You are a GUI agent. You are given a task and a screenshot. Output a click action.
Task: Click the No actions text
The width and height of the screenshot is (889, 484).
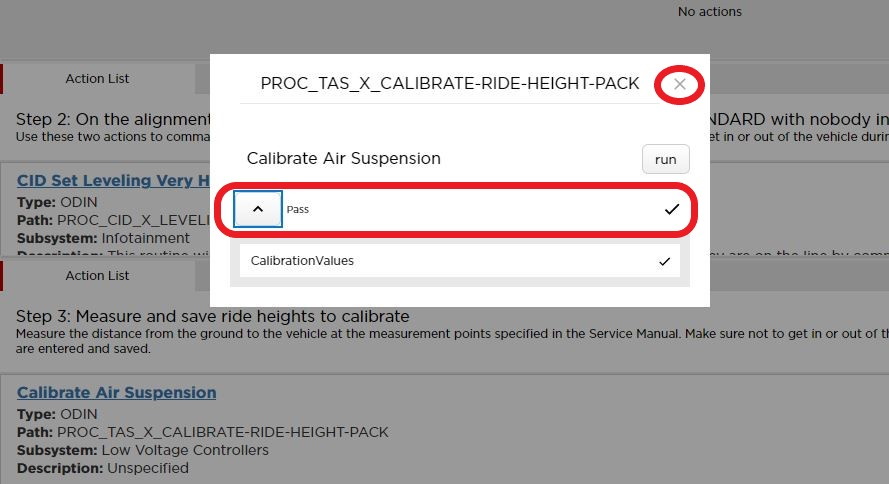(x=709, y=12)
